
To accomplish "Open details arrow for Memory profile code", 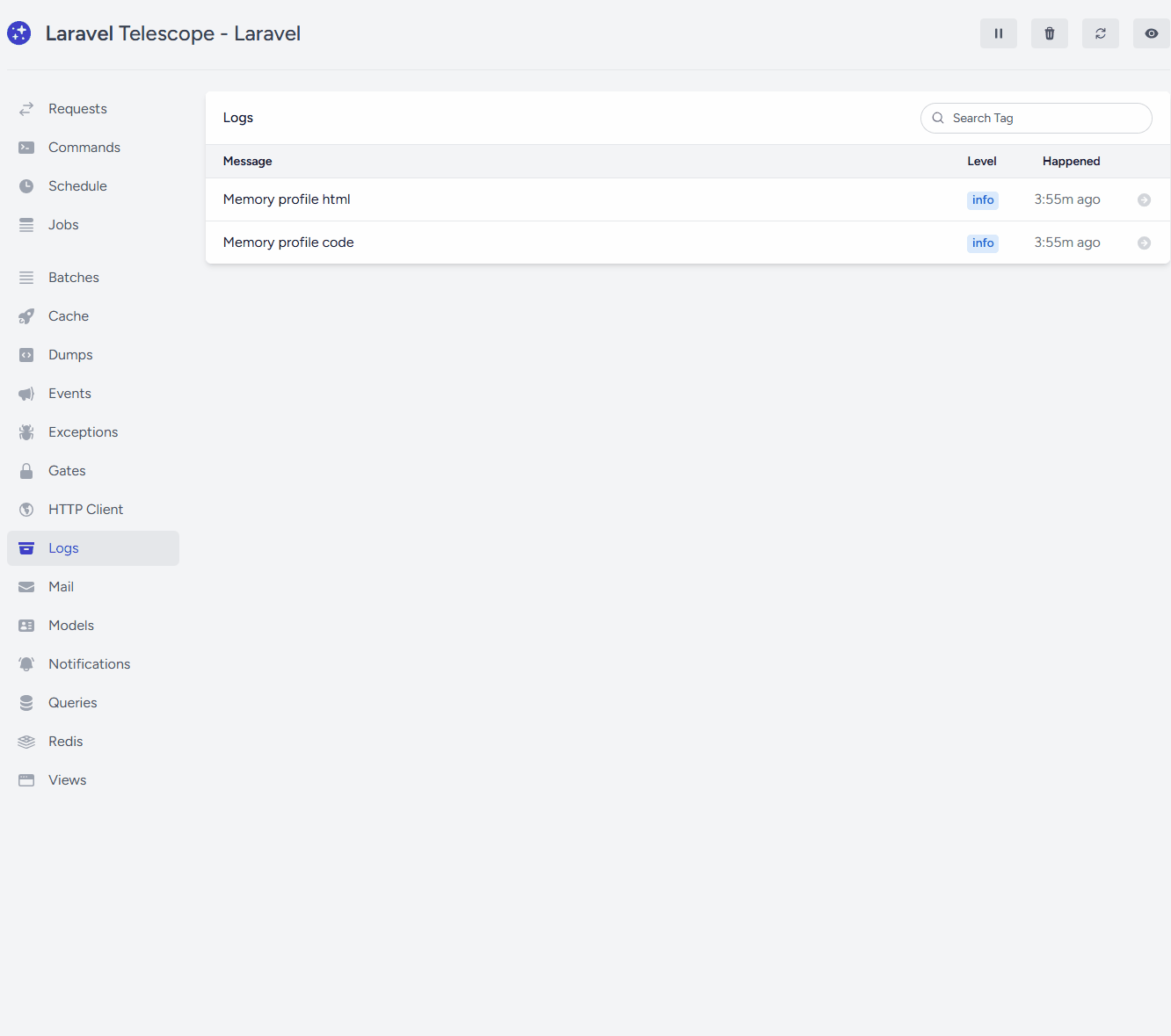I will [x=1144, y=243].
